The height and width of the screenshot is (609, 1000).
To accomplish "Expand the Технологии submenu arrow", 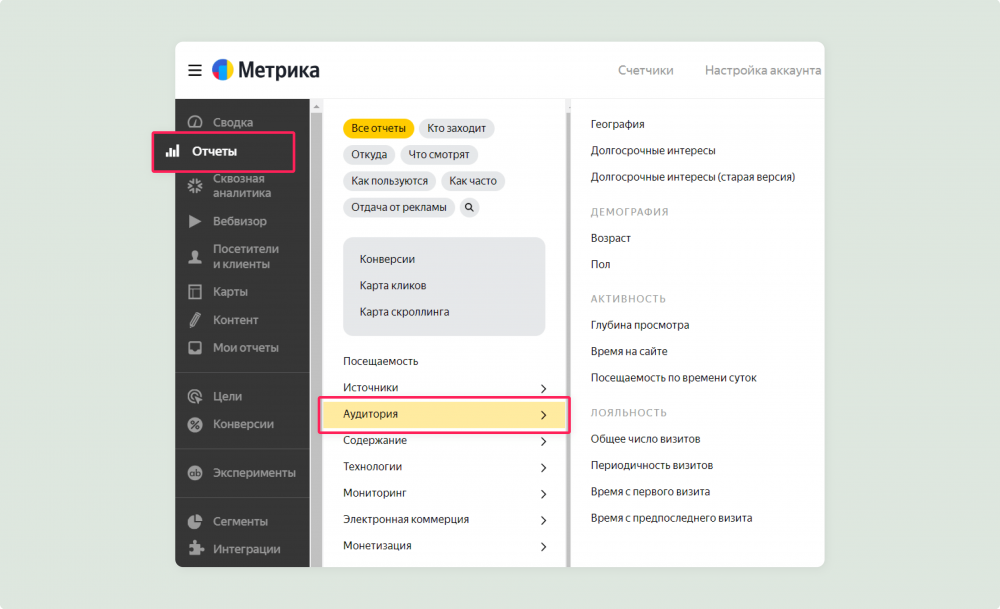I will (x=543, y=467).
